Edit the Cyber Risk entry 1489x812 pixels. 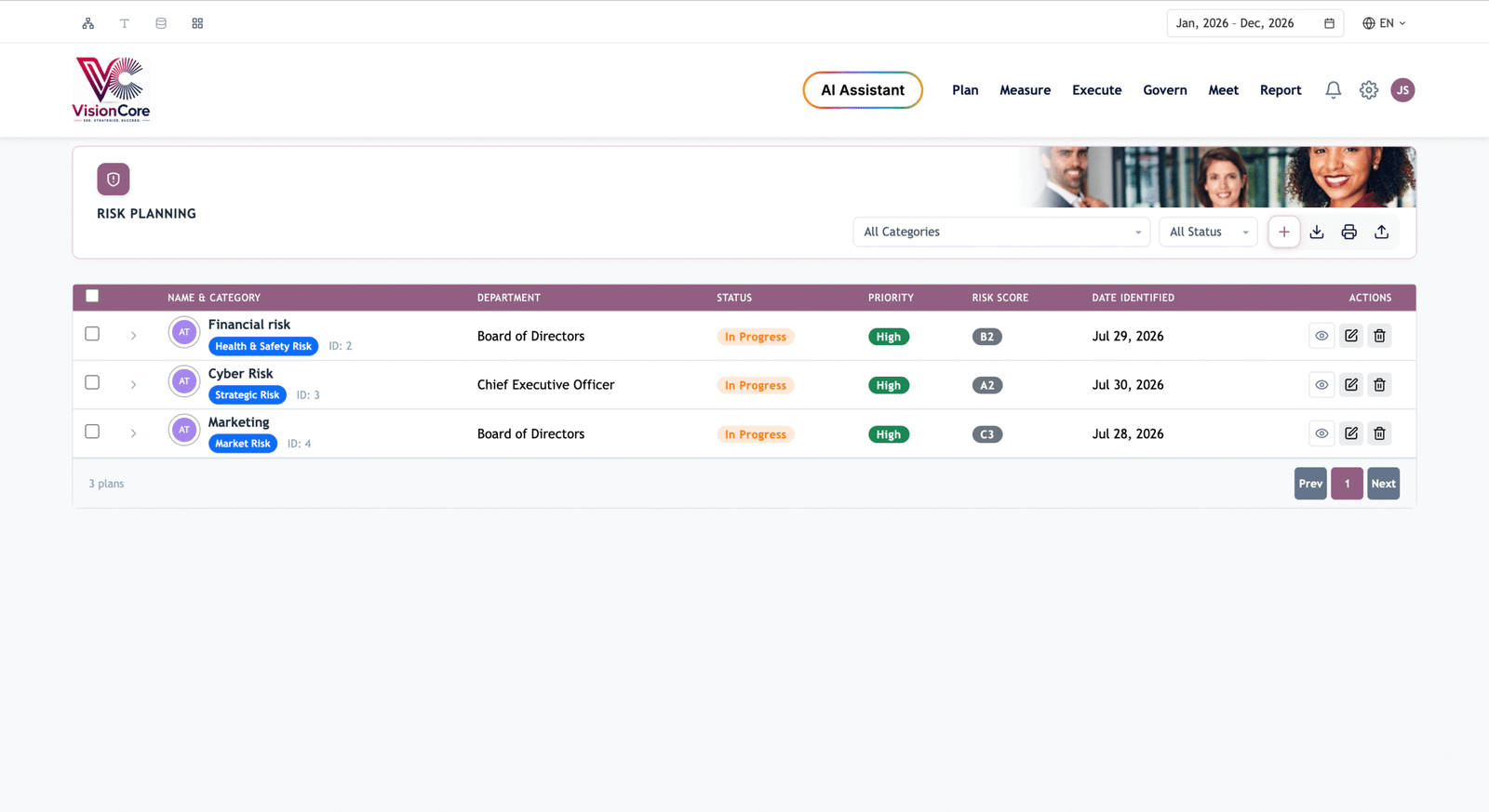click(1351, 385)
